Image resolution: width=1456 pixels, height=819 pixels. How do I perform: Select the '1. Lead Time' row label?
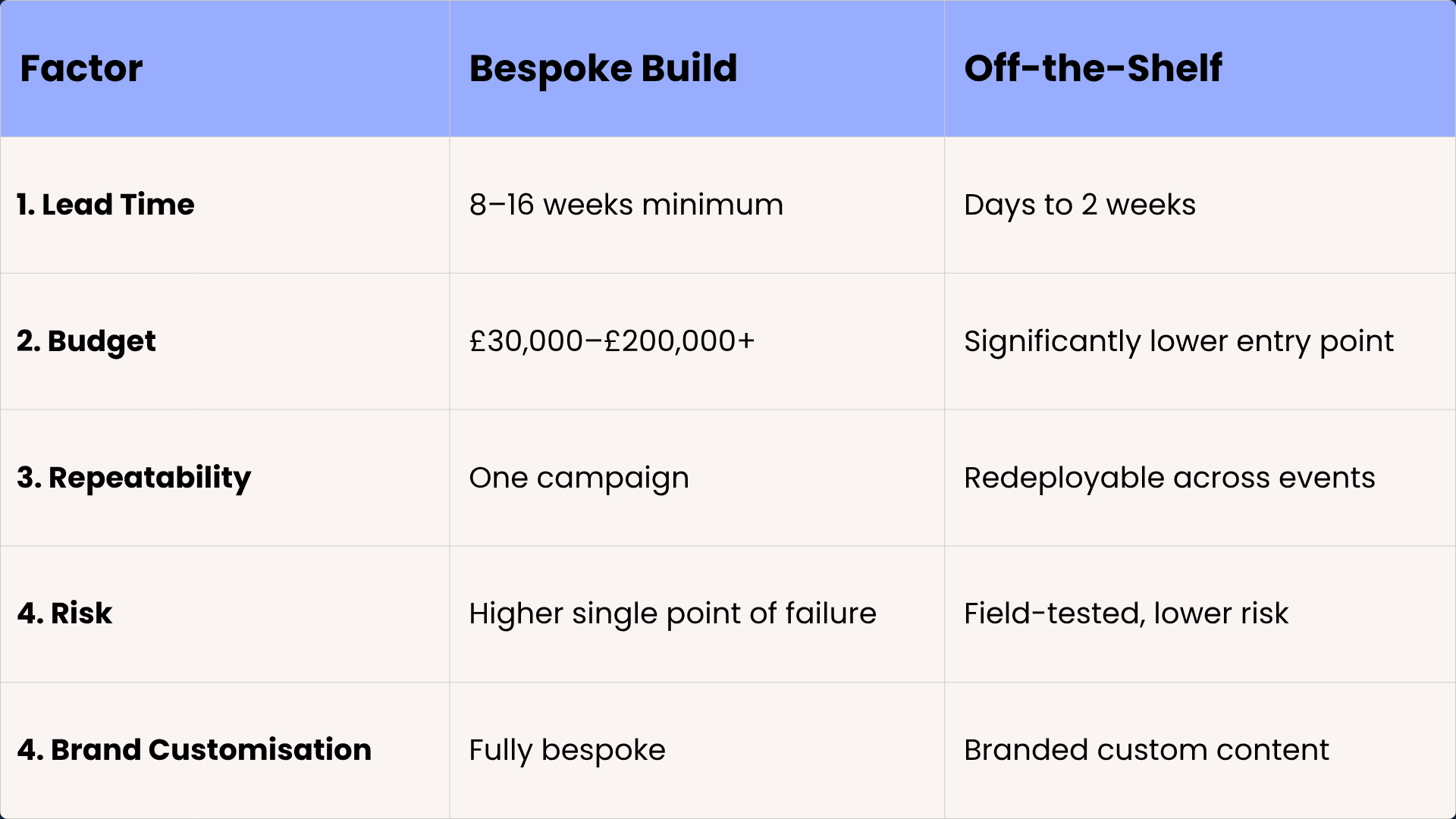(105, 205)
